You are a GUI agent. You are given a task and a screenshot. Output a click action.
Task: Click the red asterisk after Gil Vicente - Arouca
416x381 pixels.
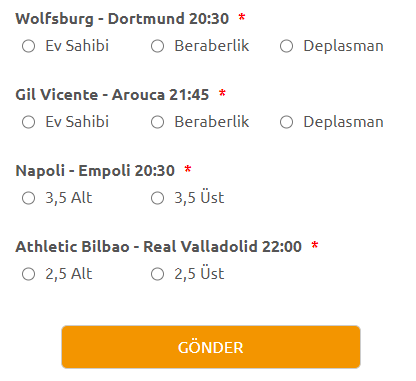(222, 93)
